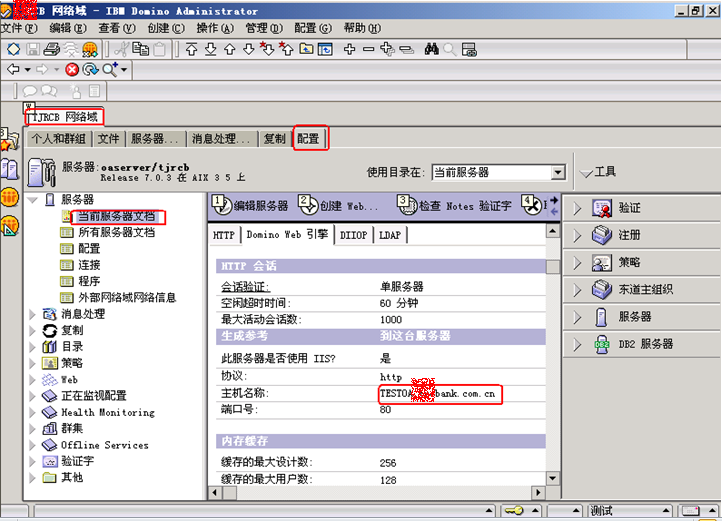Click the Collapse minus toolbar icon
Image resolution: width=722 pixels, height=521 pixels.
368,49
